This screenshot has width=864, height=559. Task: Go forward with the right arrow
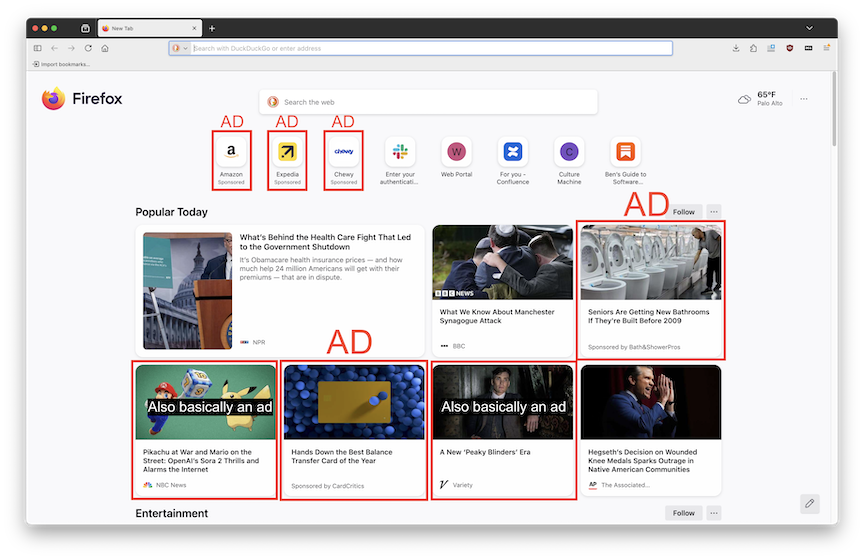71,48
